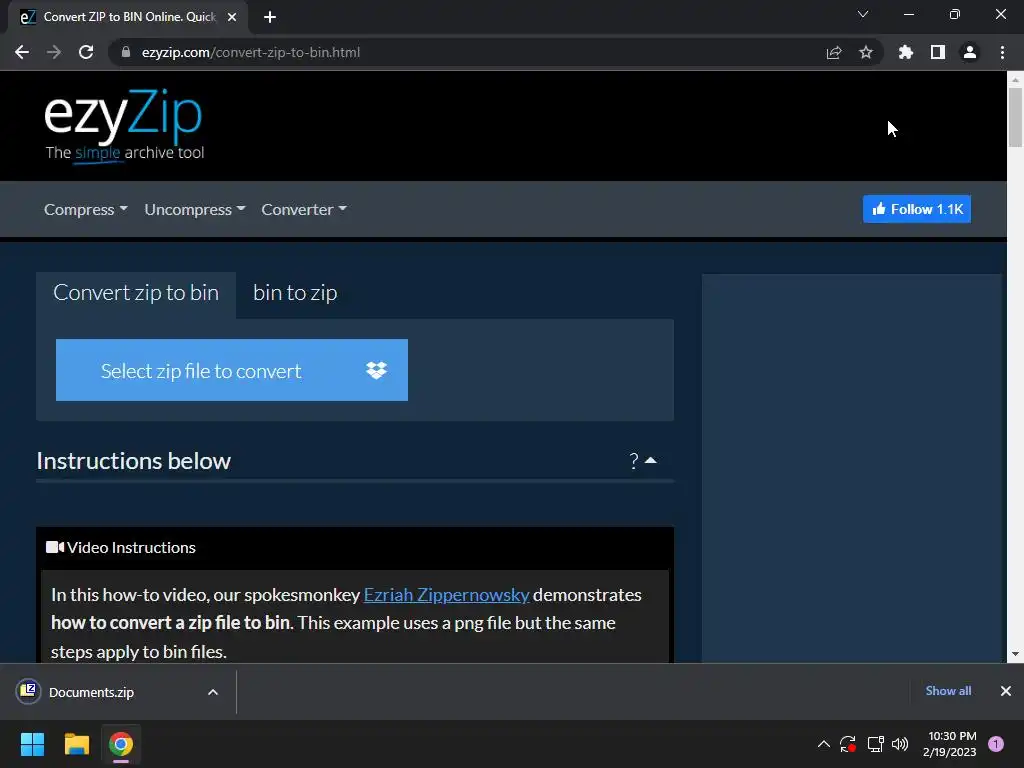
Task: Close the downloads bar
Action: [1006, 691]
